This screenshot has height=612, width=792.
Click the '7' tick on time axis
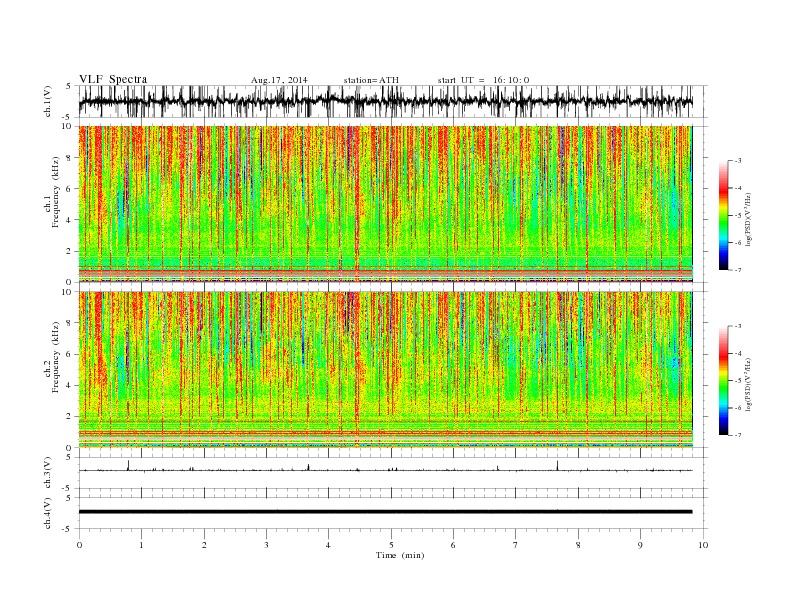point(515,545)
